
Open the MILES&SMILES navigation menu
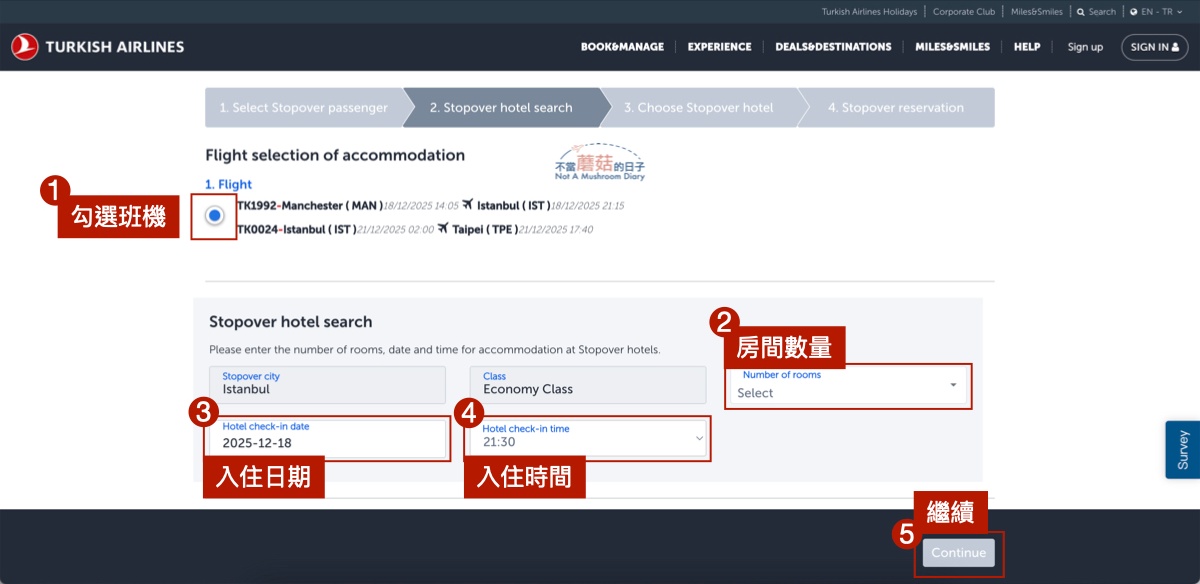(952, 47)
